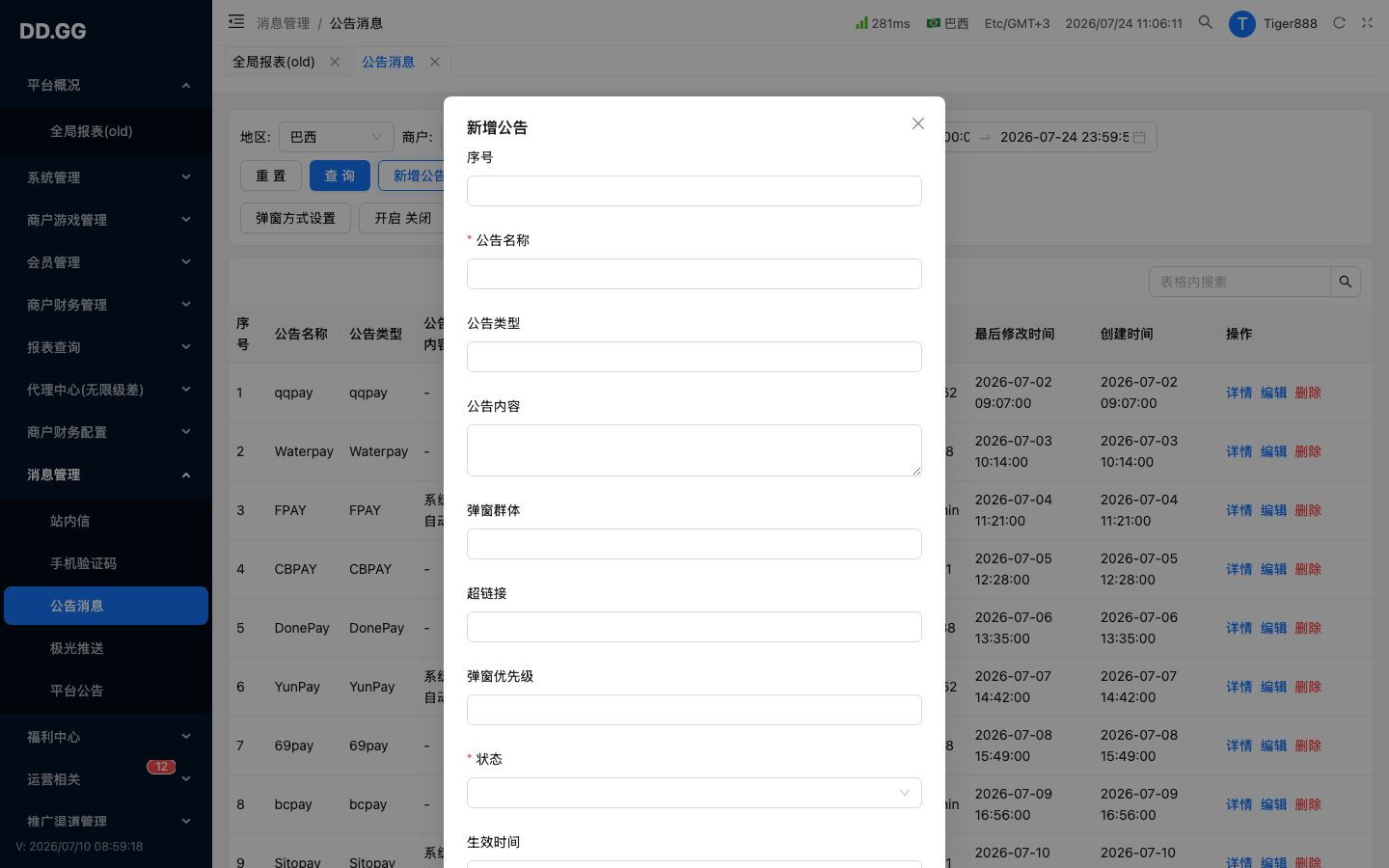
Task: Open 详情 for CBPAY row
Action: point(1239,569)
